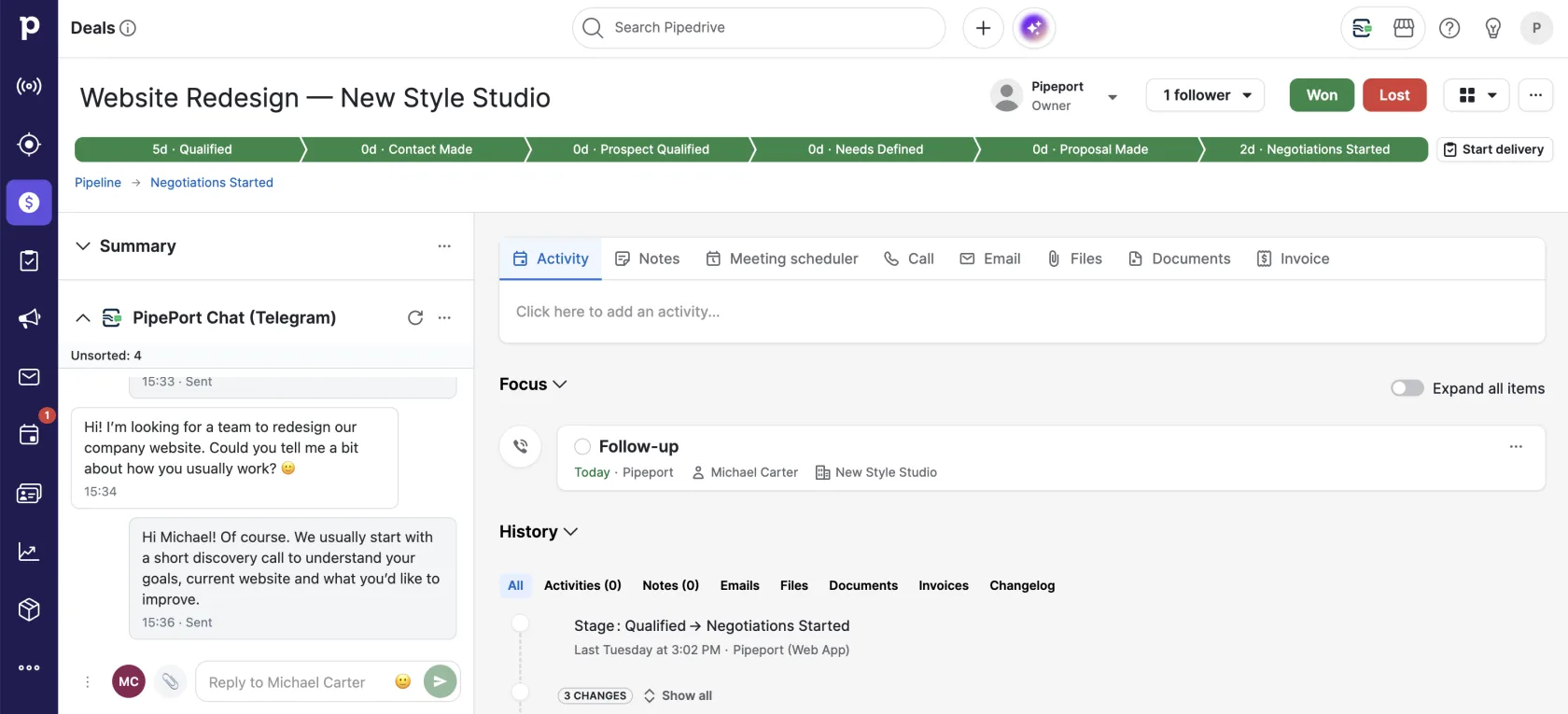Collapse the PipePort Chat (Telegram) section

click(83, 318)
